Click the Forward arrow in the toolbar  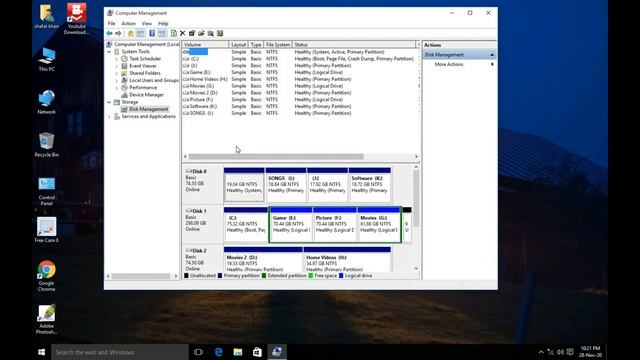(x=118, y=33)
